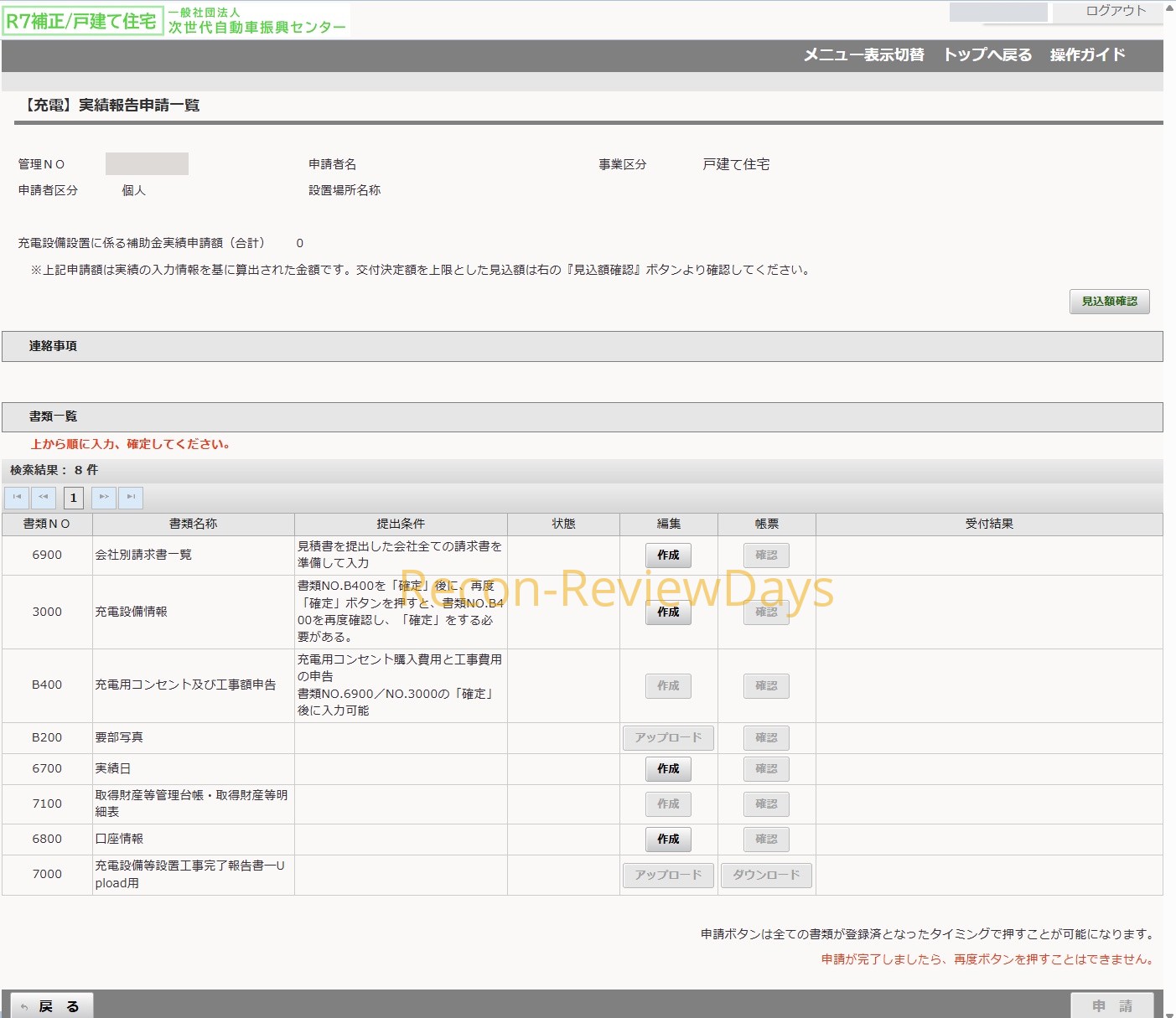Image resolution: width=1176 pixels, height=1018 pixels.
Task: Click 作成 for 充電用コンセント及び工事額申告 row
Action: pos(668,686)
